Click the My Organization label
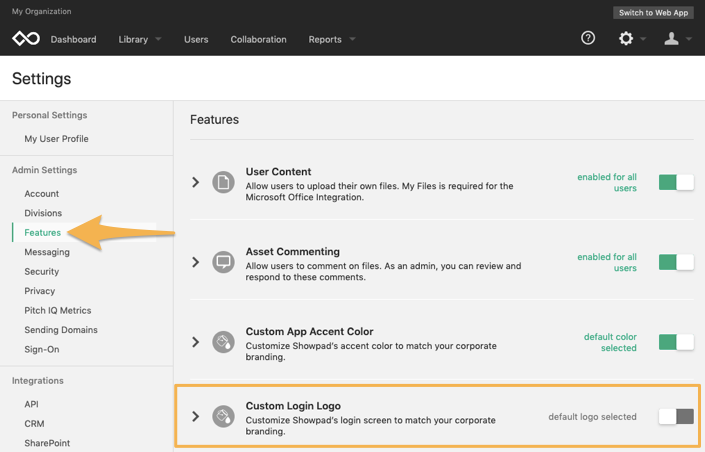 click(41, 11)
